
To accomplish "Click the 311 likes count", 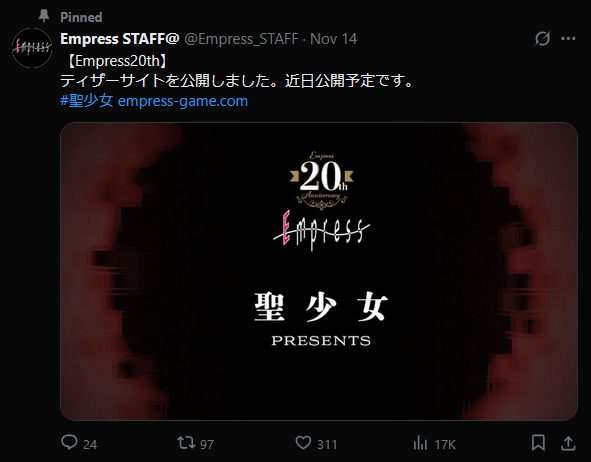I will pyautogui.click(x=327, y=445).
